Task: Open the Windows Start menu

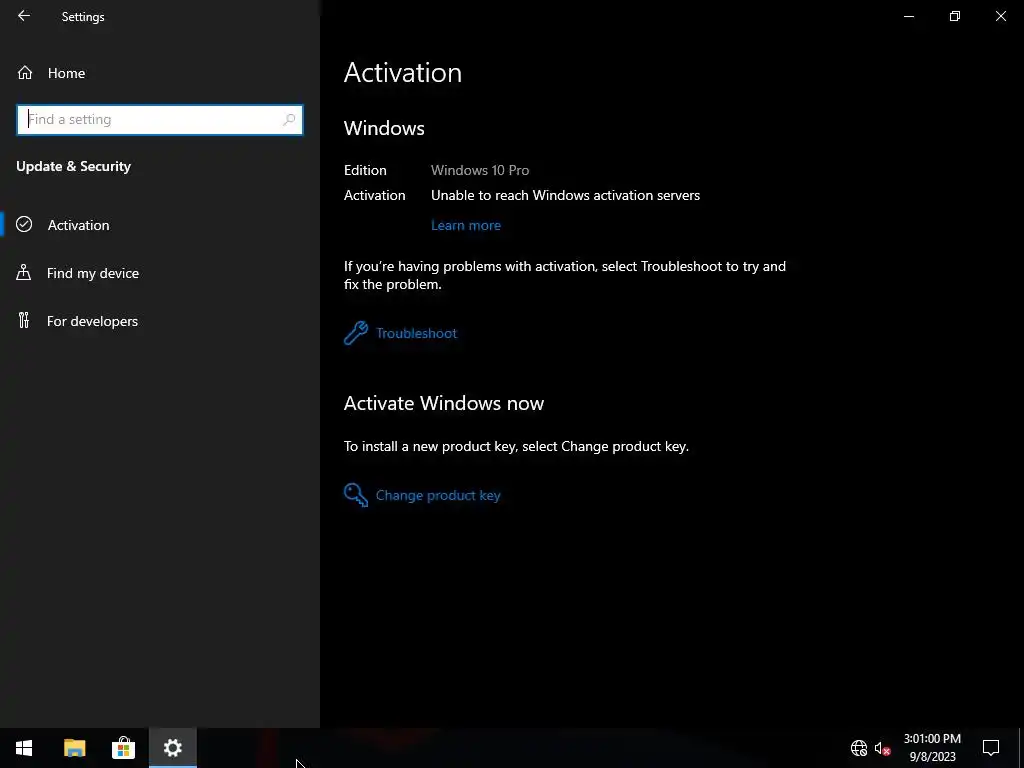Action: tap(24, 748)
